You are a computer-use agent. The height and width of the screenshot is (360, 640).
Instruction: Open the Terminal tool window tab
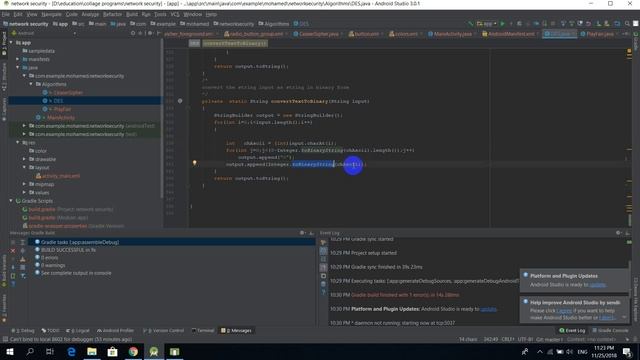[203, 330]
